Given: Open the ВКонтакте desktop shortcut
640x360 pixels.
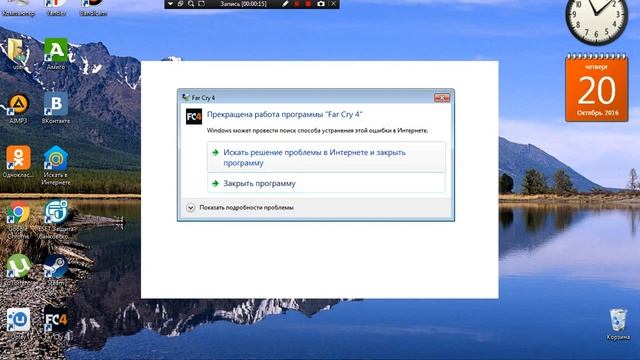Looking at the screenshot, I should click(56, 107).
